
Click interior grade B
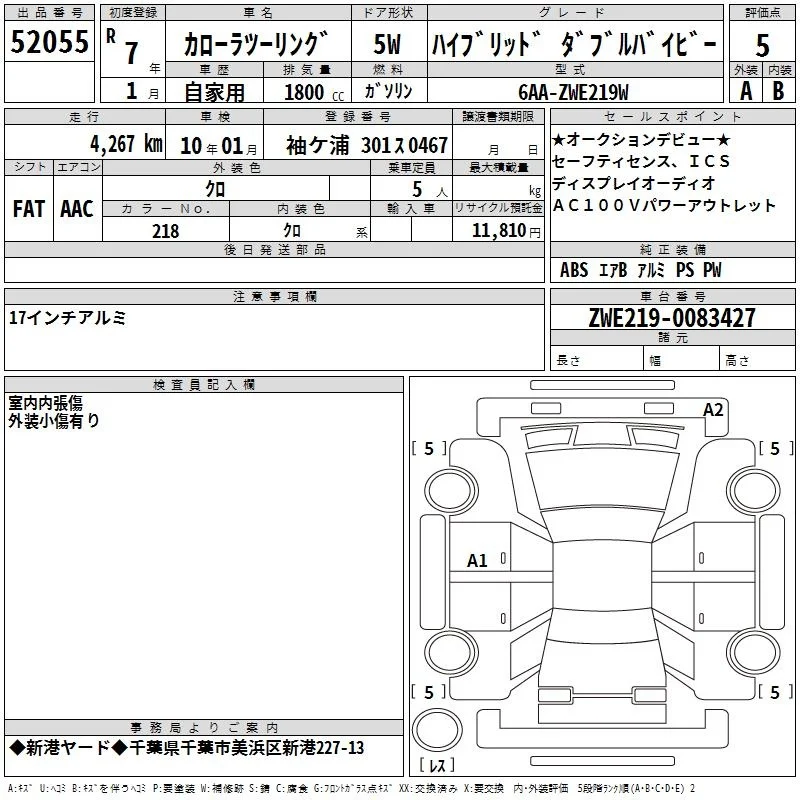[x=778, y=91]
